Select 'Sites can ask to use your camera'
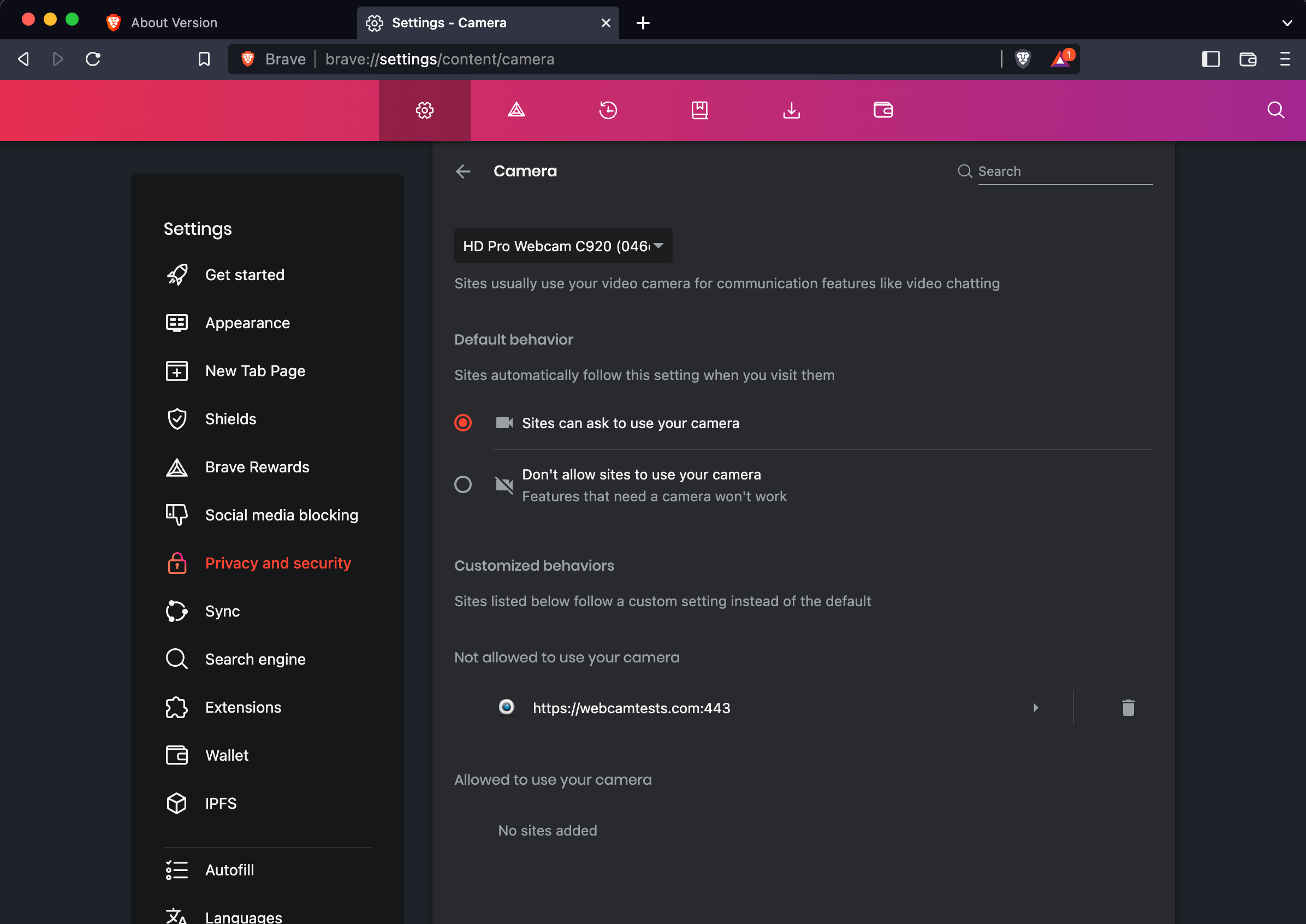 pyautogui.click(x=463, y=422)
